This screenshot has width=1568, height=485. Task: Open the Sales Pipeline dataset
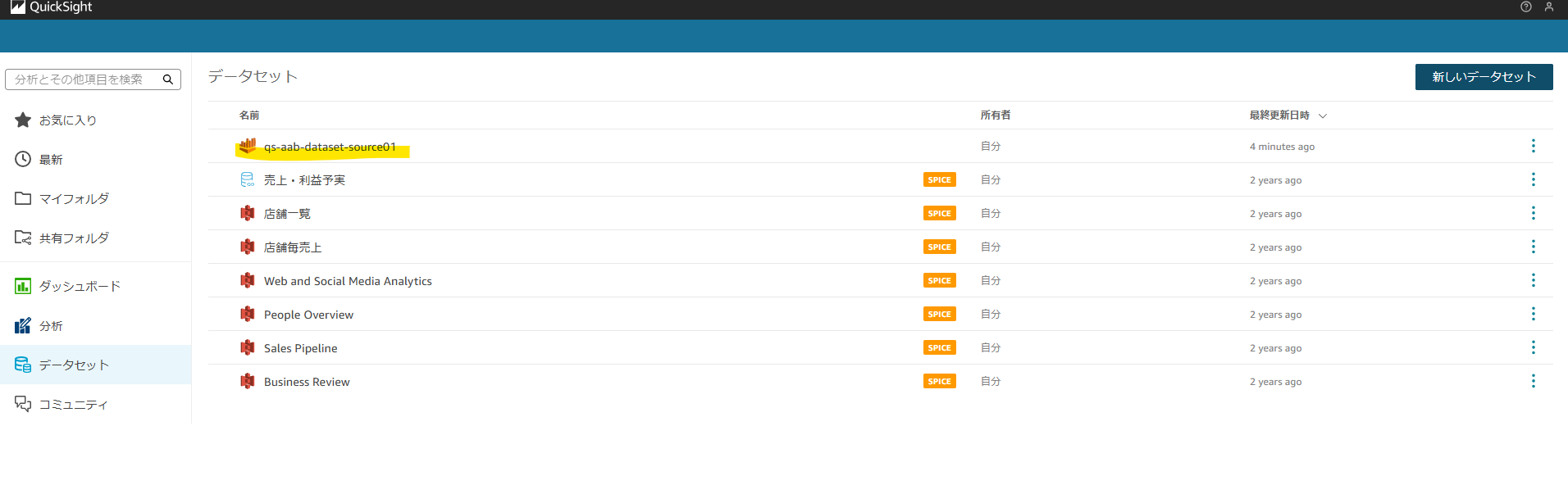(300, 348)
